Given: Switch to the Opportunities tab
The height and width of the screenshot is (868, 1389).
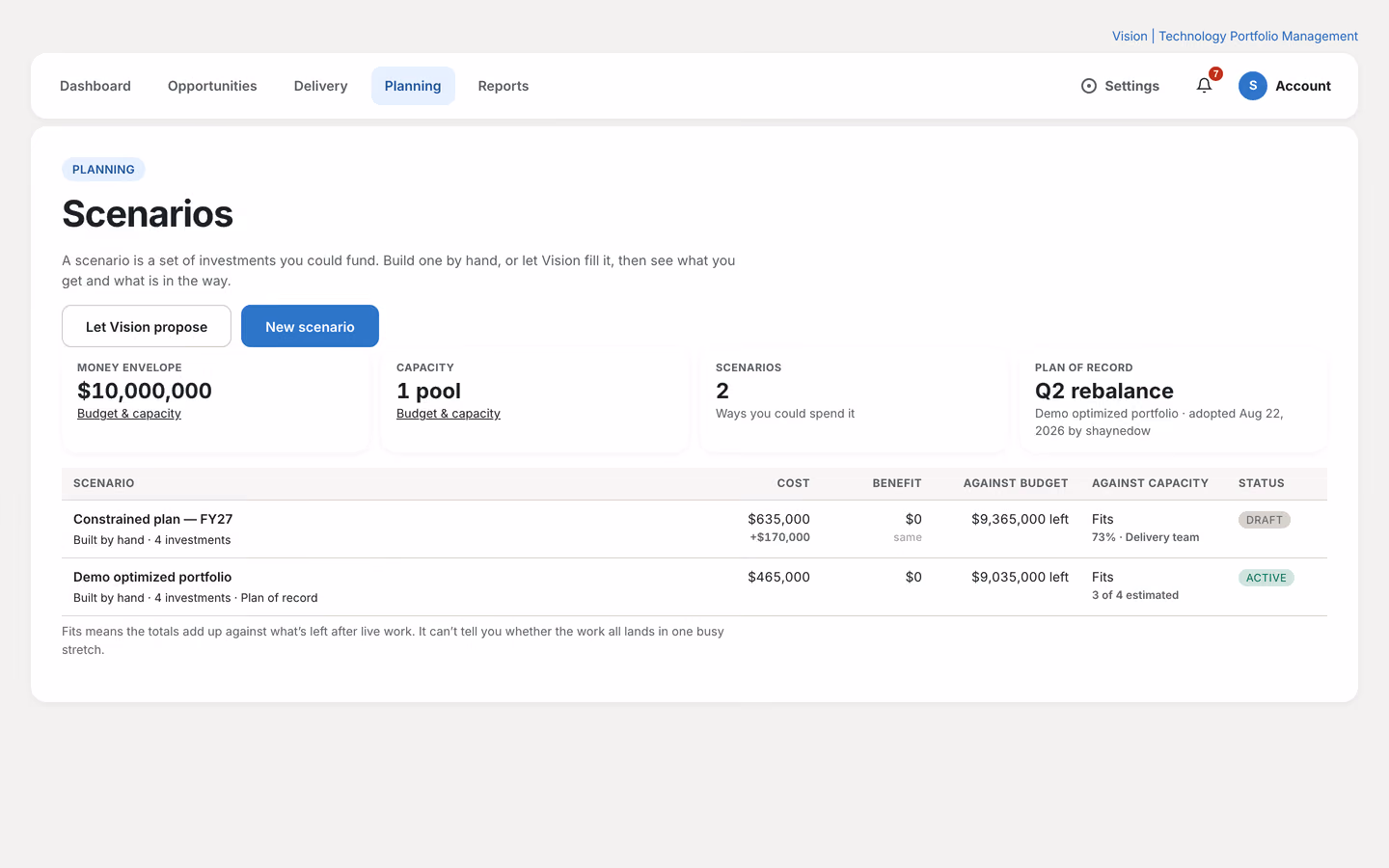Looking at the screenshot, I should click(x=212, y=86).
